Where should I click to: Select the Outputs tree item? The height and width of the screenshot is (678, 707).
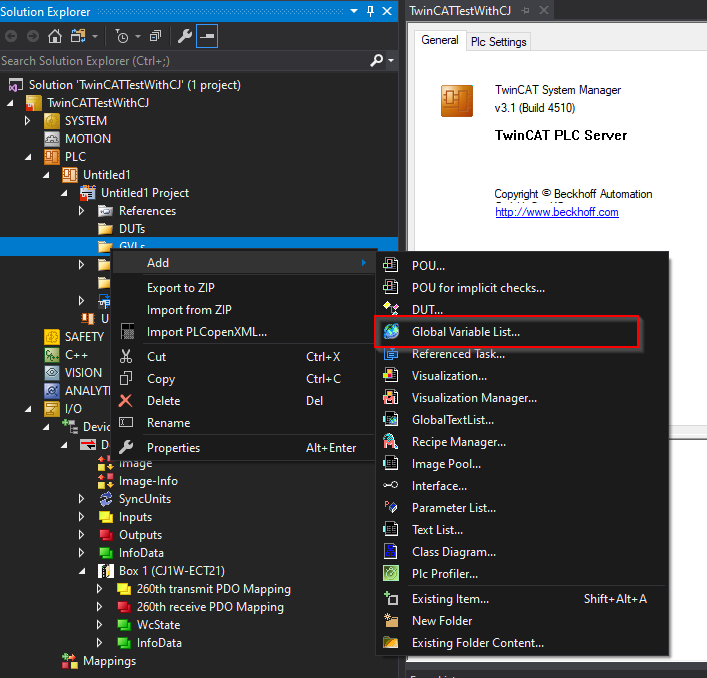coord(140,535)
